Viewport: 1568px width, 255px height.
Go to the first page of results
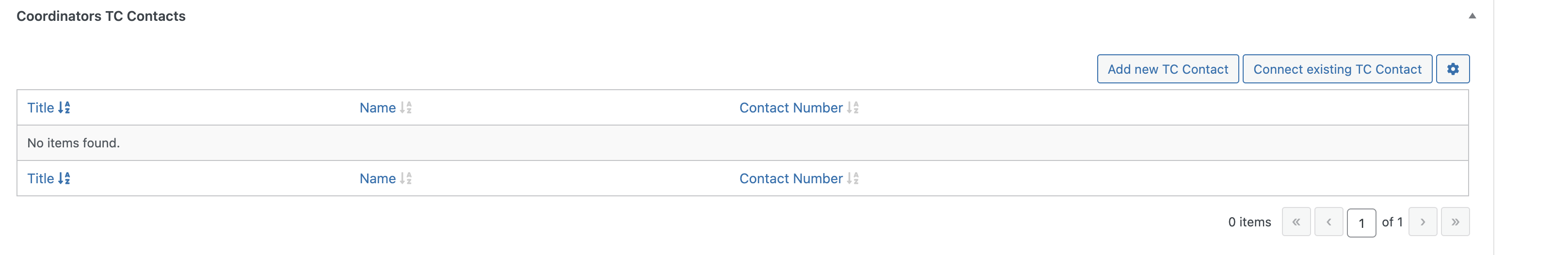(1296, 222)
